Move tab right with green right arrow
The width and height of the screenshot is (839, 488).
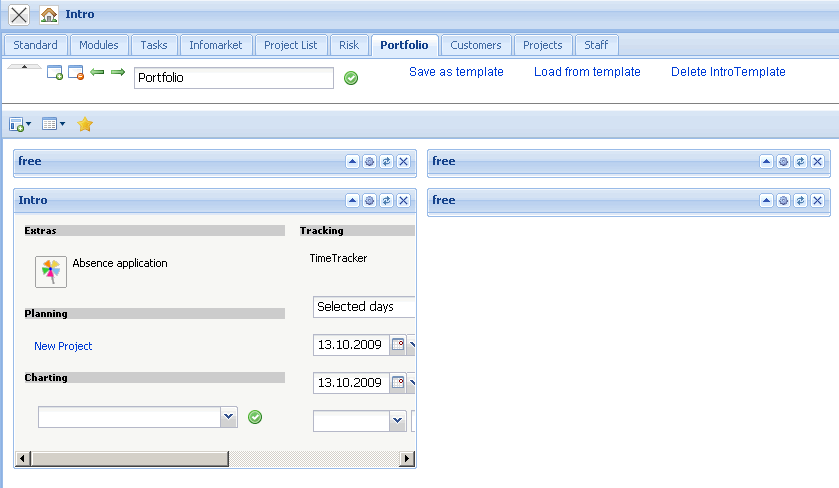(x=118, y=72)
